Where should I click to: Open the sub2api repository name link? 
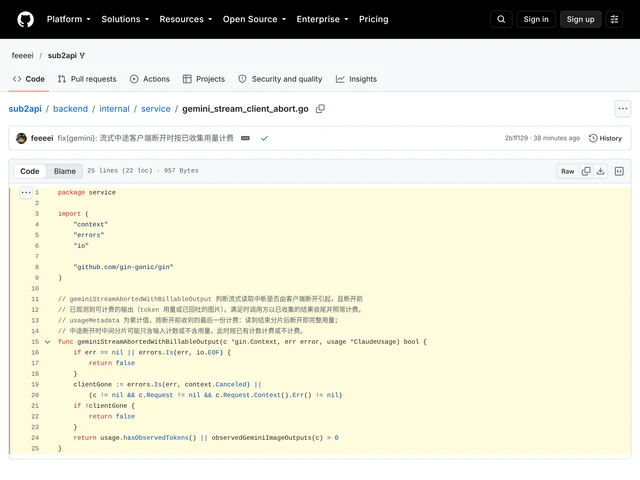(62, 56)
